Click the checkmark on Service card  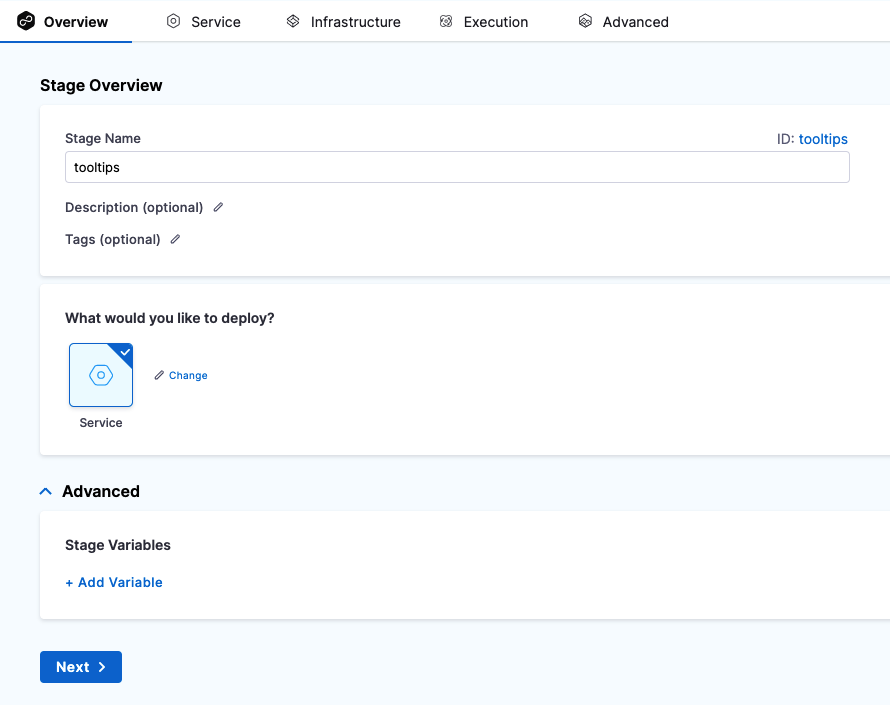(124, 352)
